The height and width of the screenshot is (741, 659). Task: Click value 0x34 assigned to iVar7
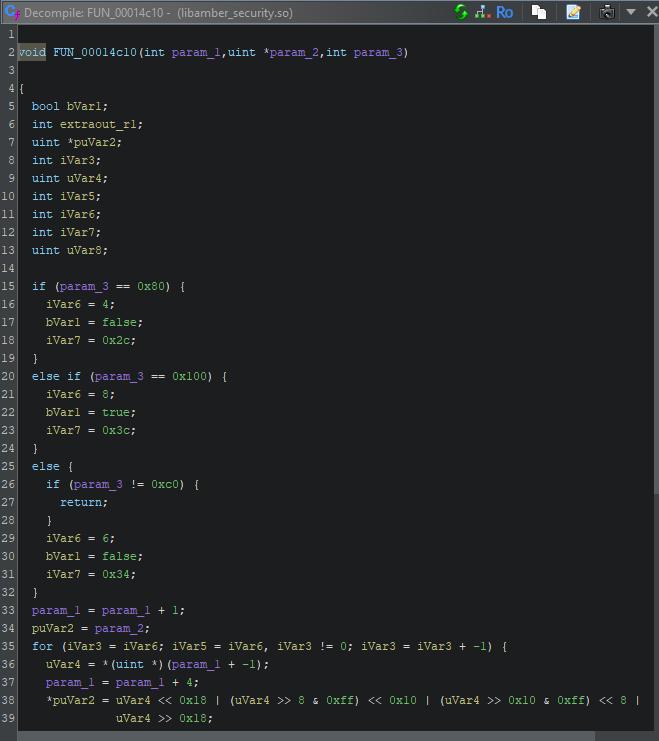pyautogui.click(x=116, y=574)
